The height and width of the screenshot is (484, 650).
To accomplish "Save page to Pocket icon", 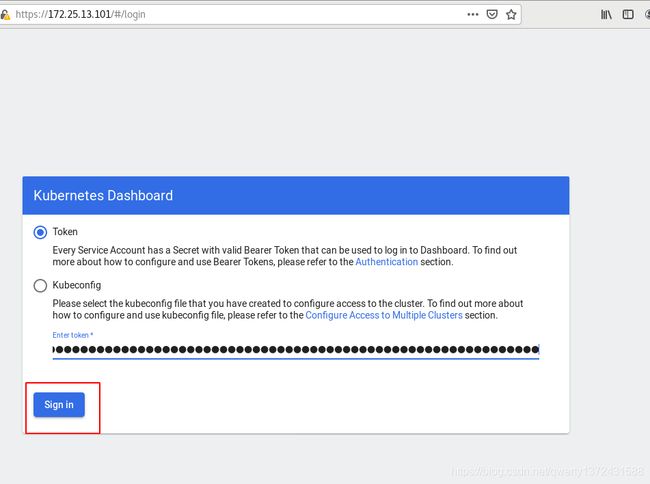I will 492,15.
